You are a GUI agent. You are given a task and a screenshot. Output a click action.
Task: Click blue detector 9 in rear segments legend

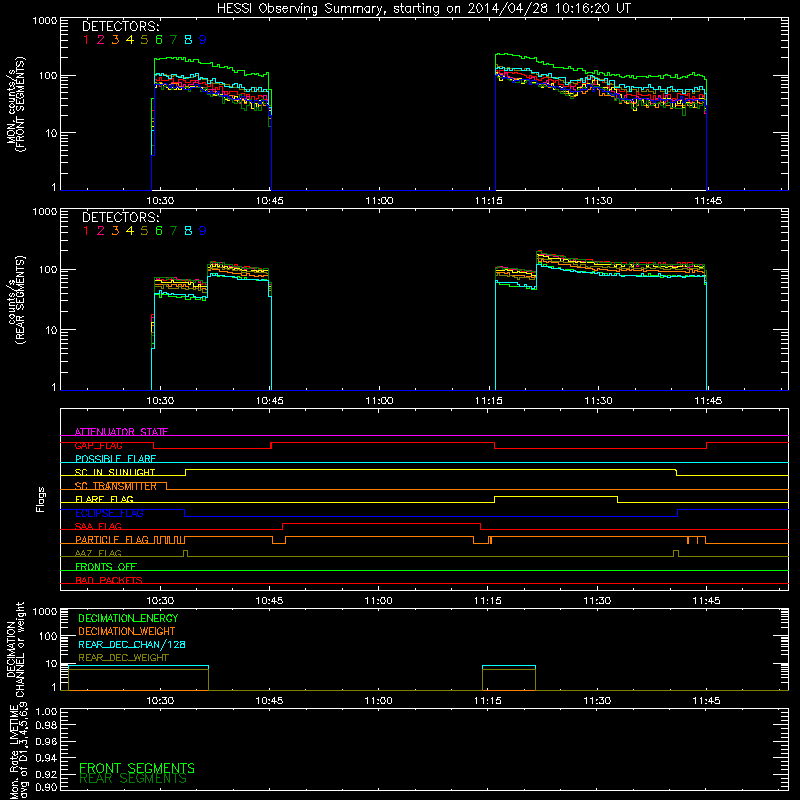[x=203, y=231]
